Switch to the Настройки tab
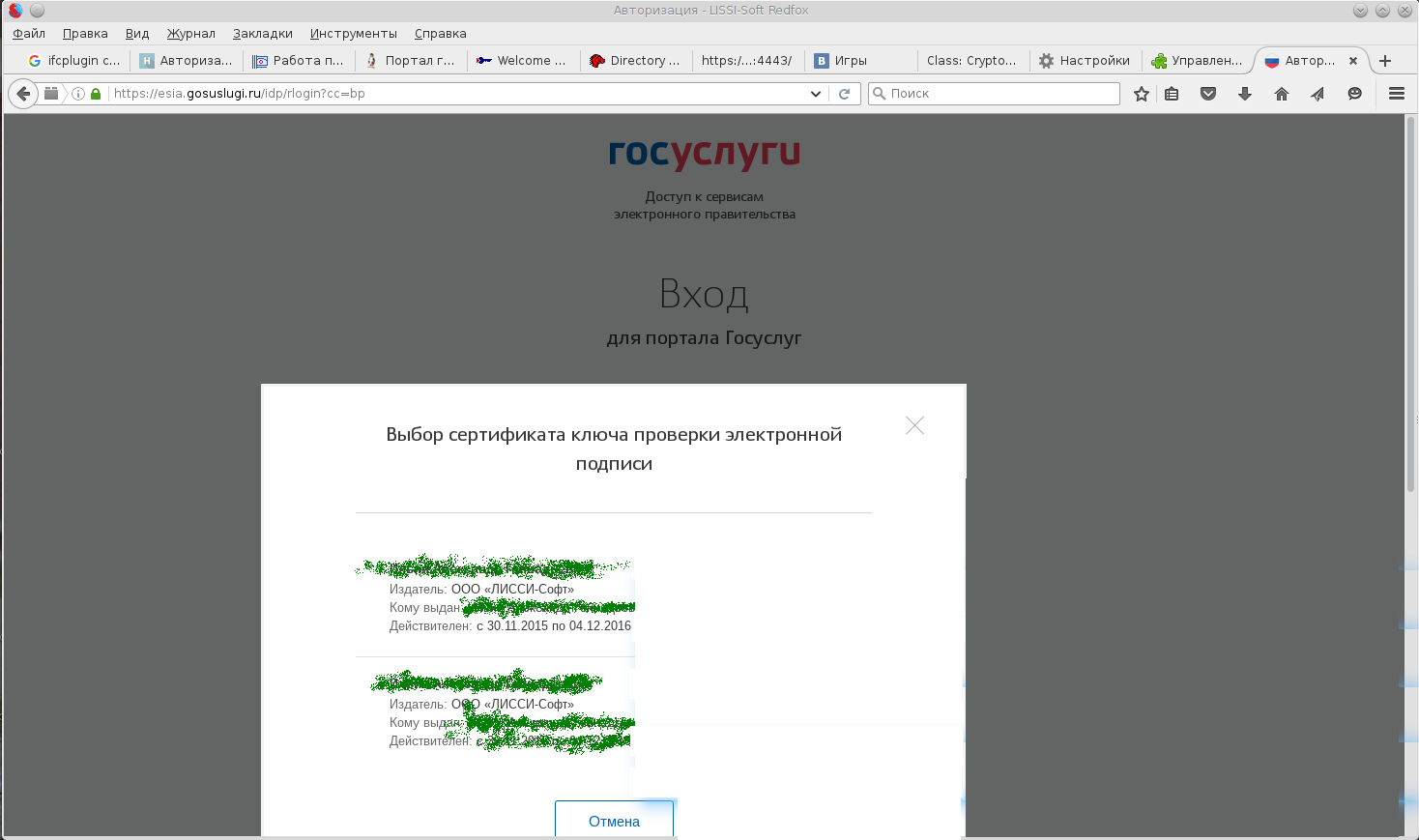This screenshot has height=840, width=1419. pos(1084,60)
